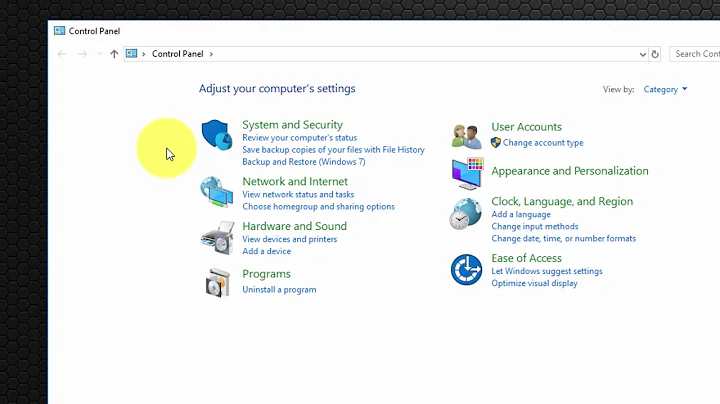Open System and Security category
720x404 pixels.
pyautogui.click(x=292, y=125)
